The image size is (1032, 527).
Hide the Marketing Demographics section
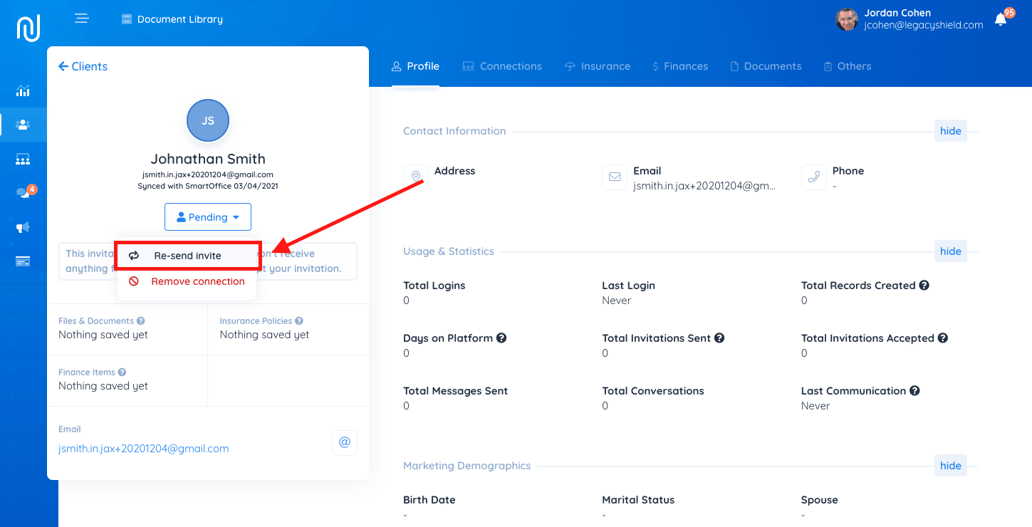[950, 466]
